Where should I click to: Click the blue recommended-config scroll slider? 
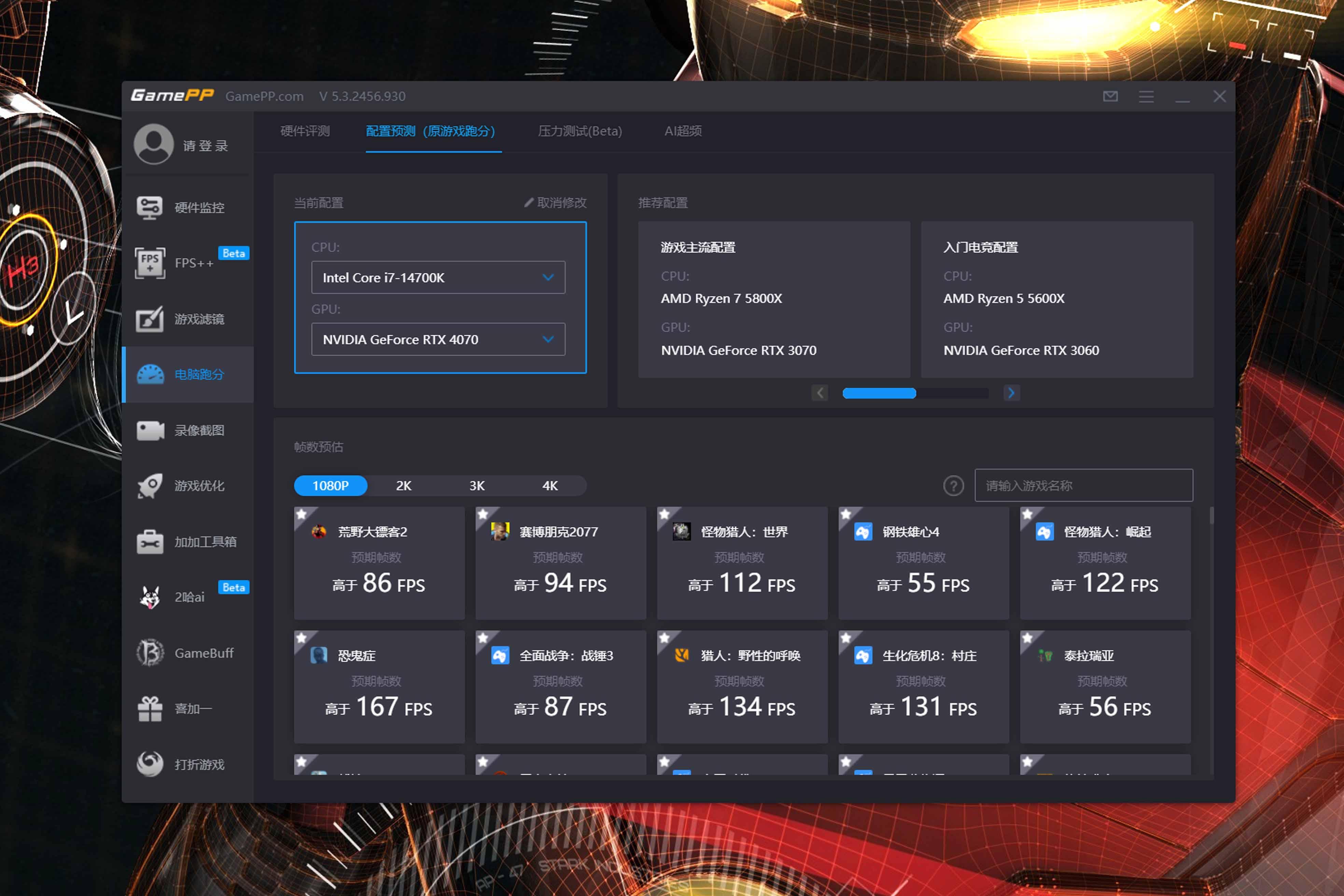[879, 393]
